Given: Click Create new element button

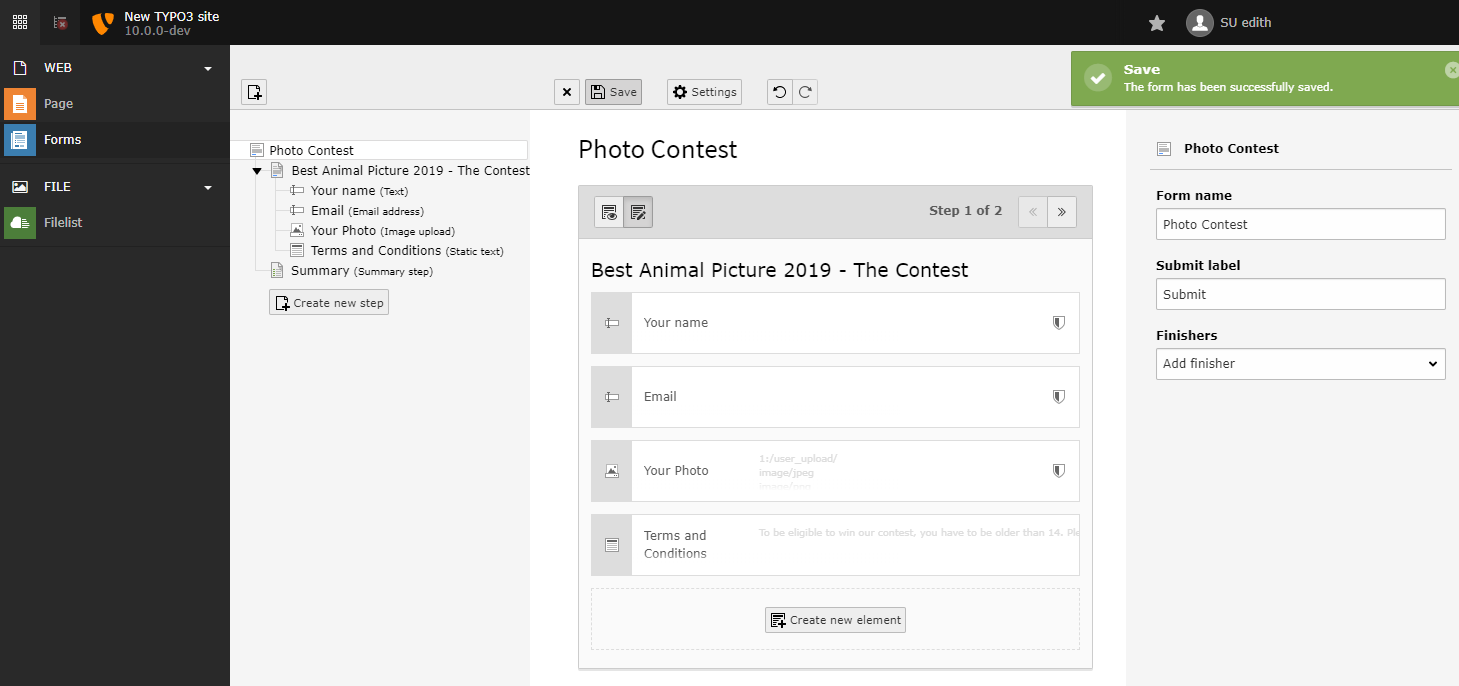Looking at the screenshot, I should (835, 620).
